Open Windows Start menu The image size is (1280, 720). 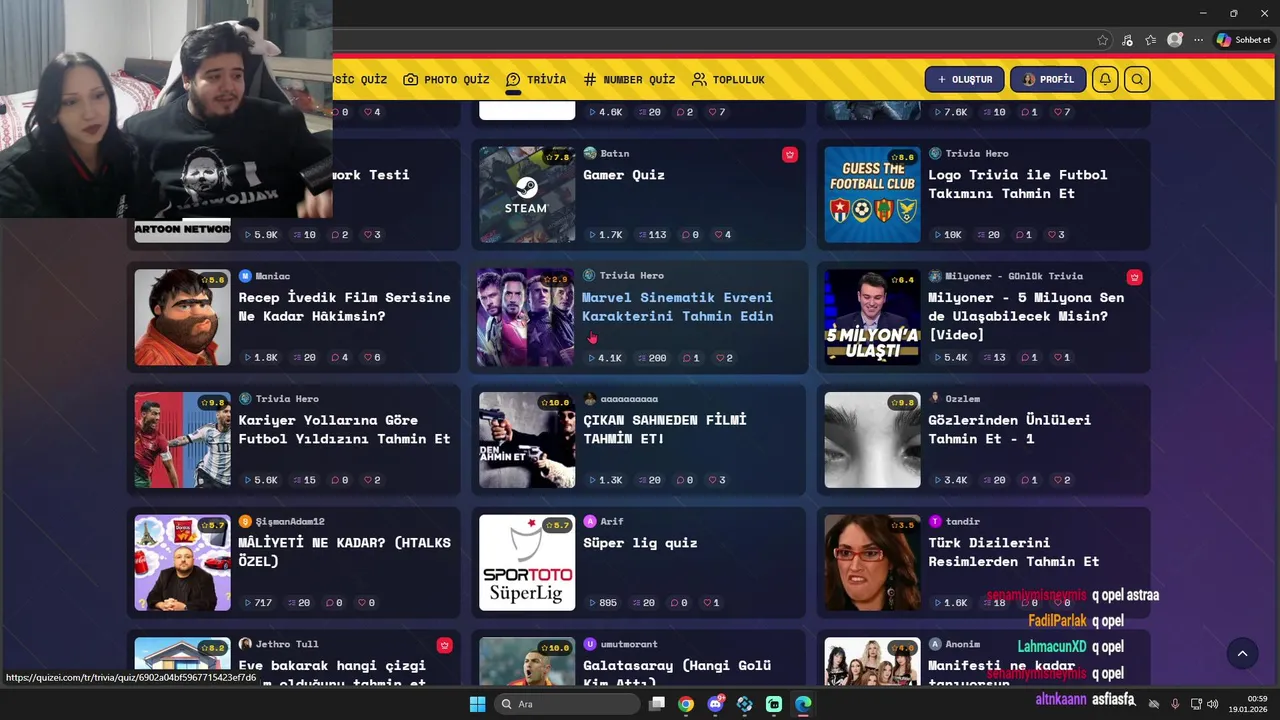click(x=477, y=704)
